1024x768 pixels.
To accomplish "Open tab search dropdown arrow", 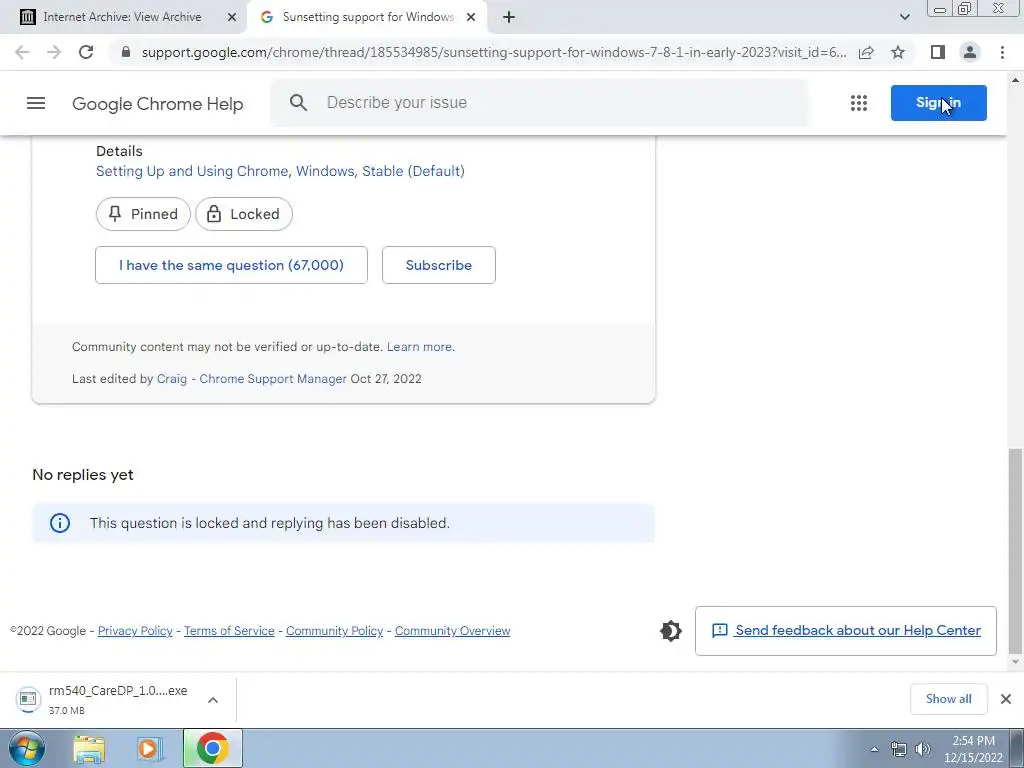I will [x=904, y=18].
